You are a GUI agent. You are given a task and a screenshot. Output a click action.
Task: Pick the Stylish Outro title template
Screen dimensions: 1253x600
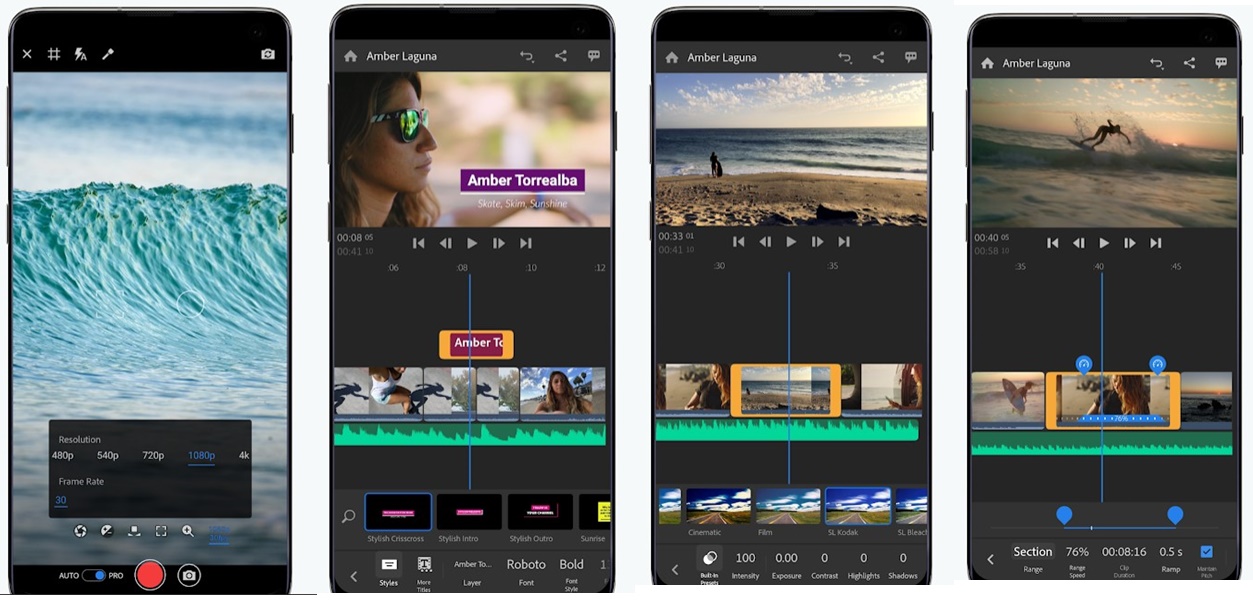pos(540,512)
